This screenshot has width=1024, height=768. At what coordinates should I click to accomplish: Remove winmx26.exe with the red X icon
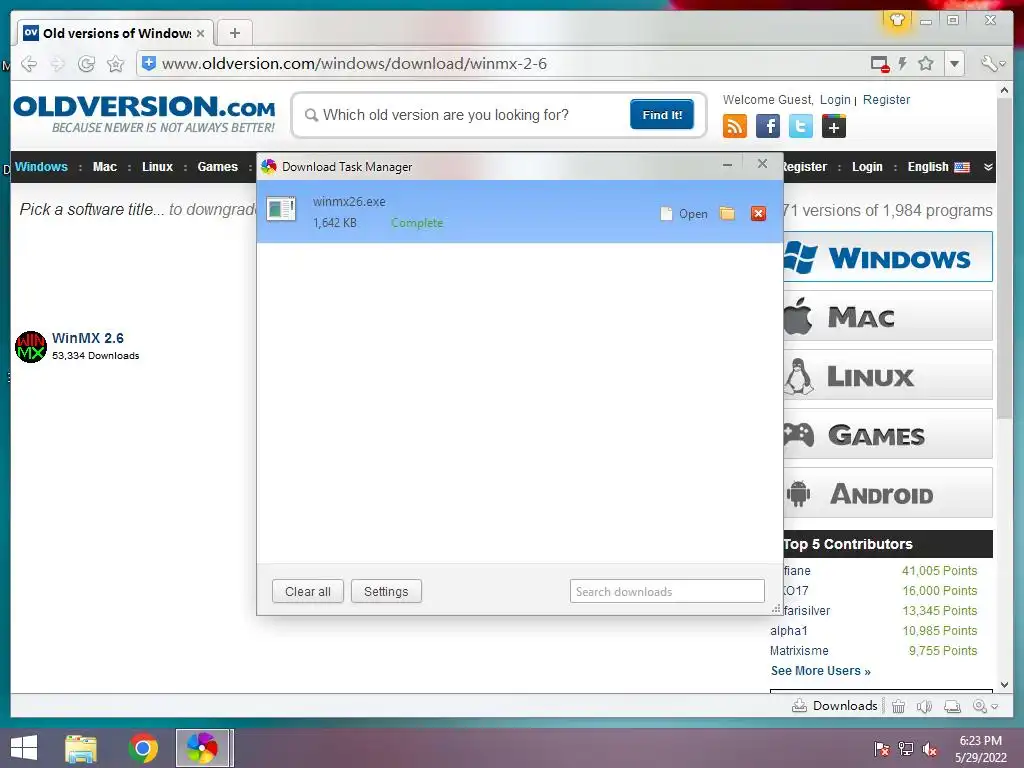pos(758,214)
